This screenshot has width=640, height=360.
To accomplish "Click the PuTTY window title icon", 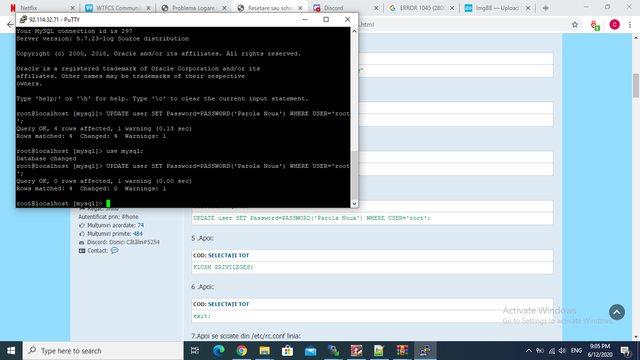I will click(23, 19).
